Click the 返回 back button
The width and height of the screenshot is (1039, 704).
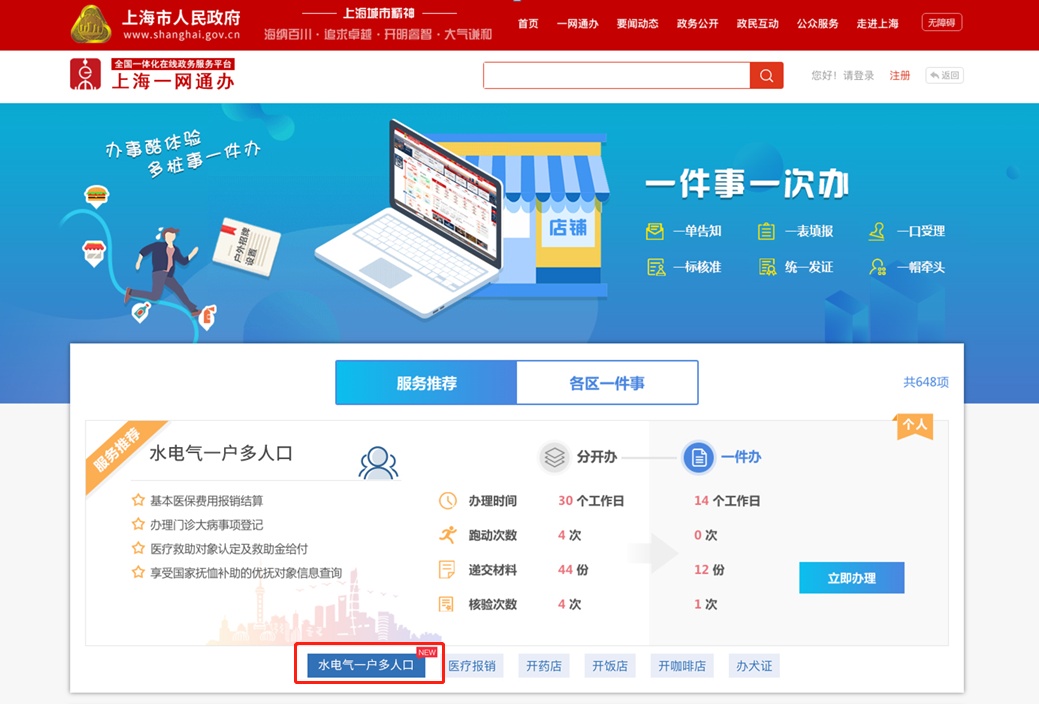coord(944,76)
